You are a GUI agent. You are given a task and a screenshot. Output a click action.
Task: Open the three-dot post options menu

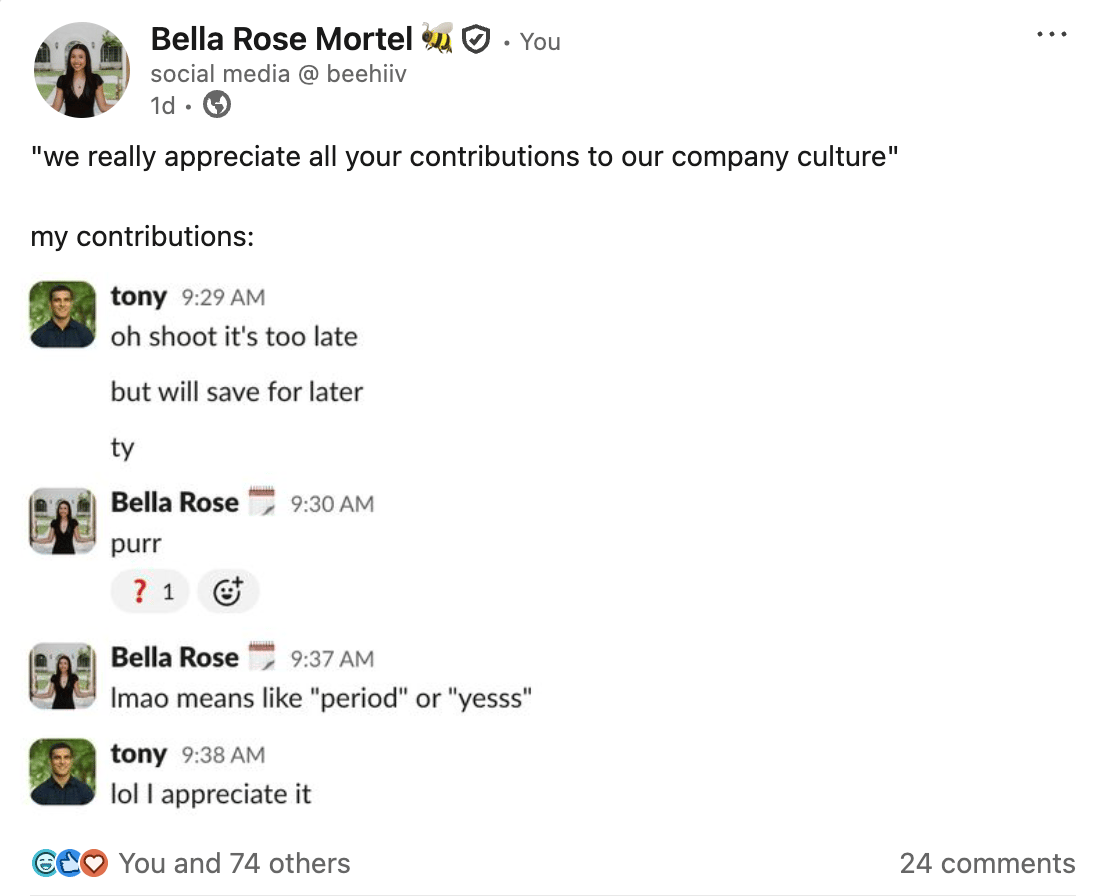point(1051,34)
